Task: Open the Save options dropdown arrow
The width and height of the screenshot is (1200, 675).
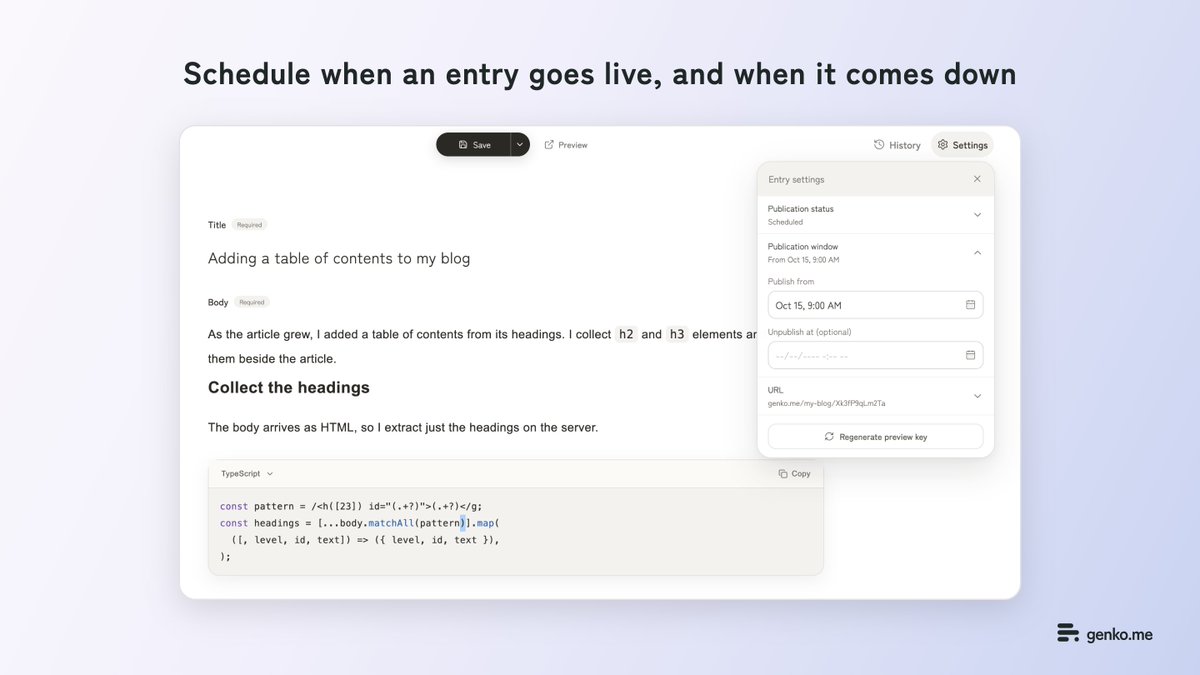Action: point(520,145)
